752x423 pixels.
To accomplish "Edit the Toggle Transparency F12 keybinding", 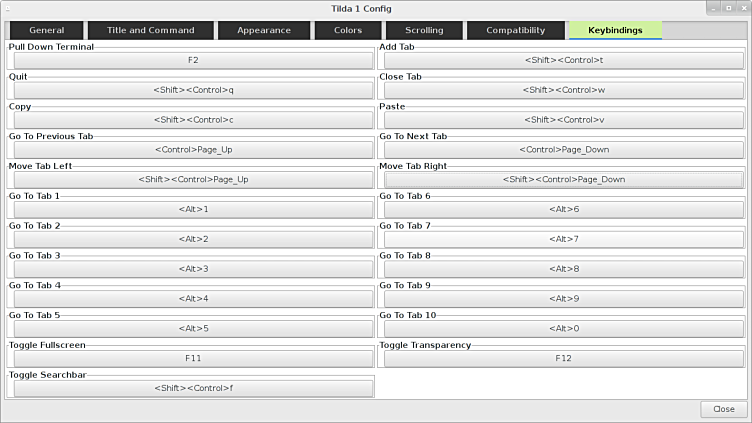I will pos(563,358).
